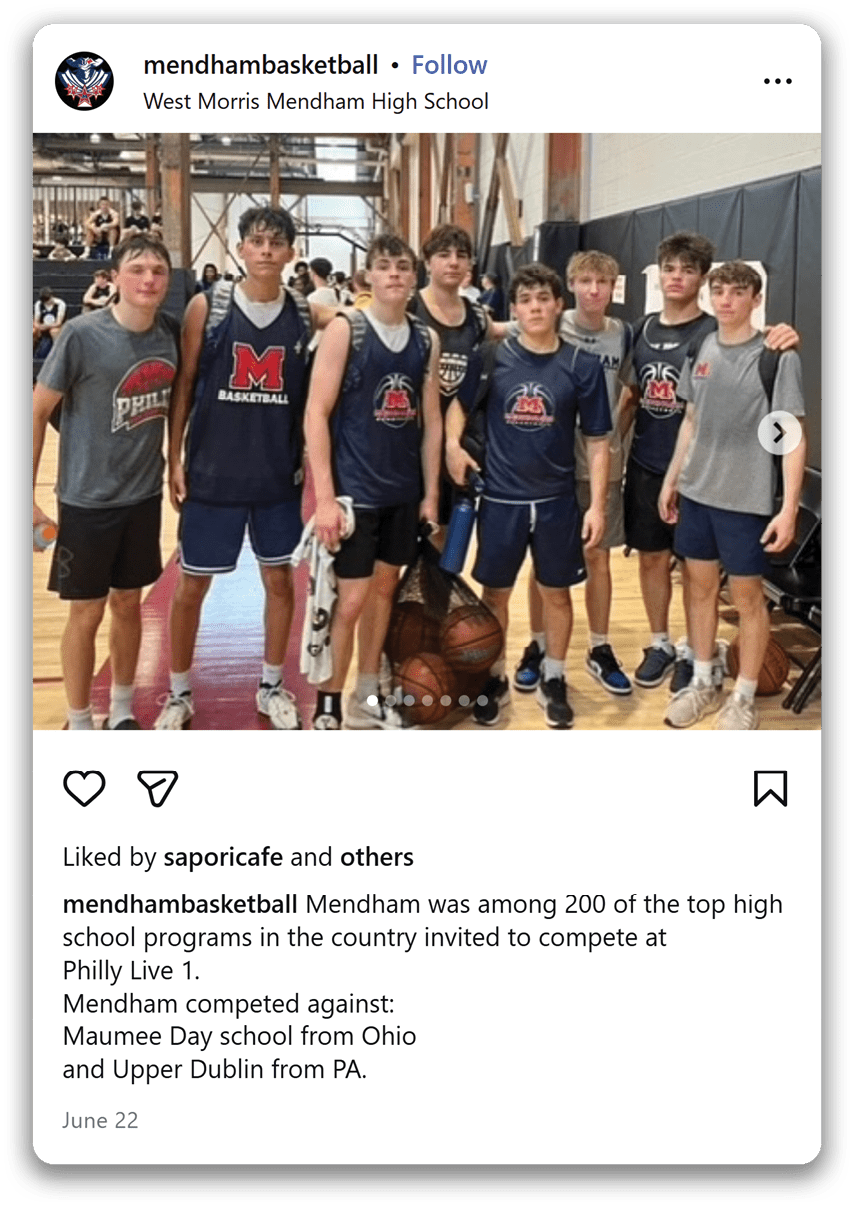
Task: Open the mendhambasketball profile picture
Action: 84,81
